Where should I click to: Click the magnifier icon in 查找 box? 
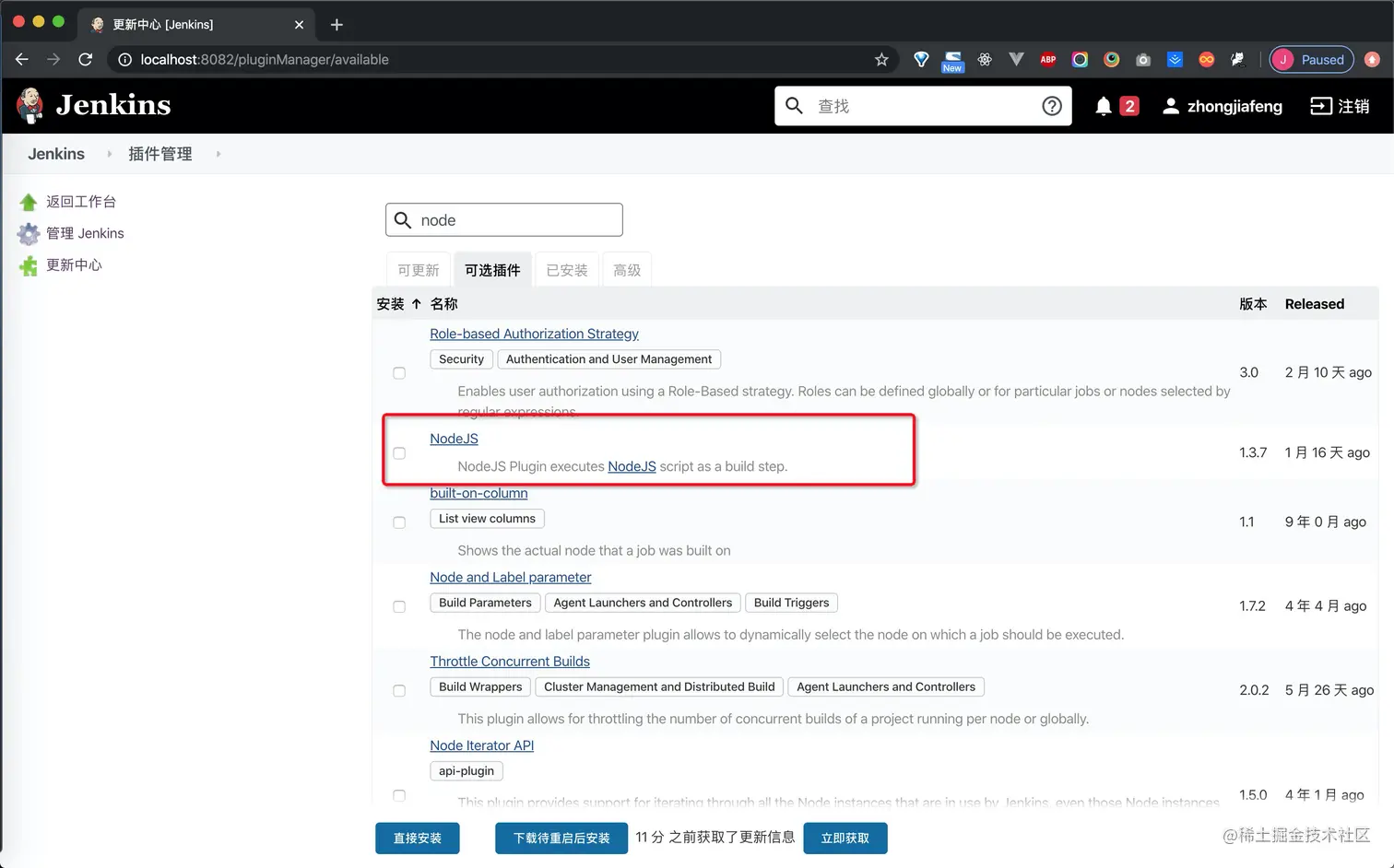click(x=794, y=106)
